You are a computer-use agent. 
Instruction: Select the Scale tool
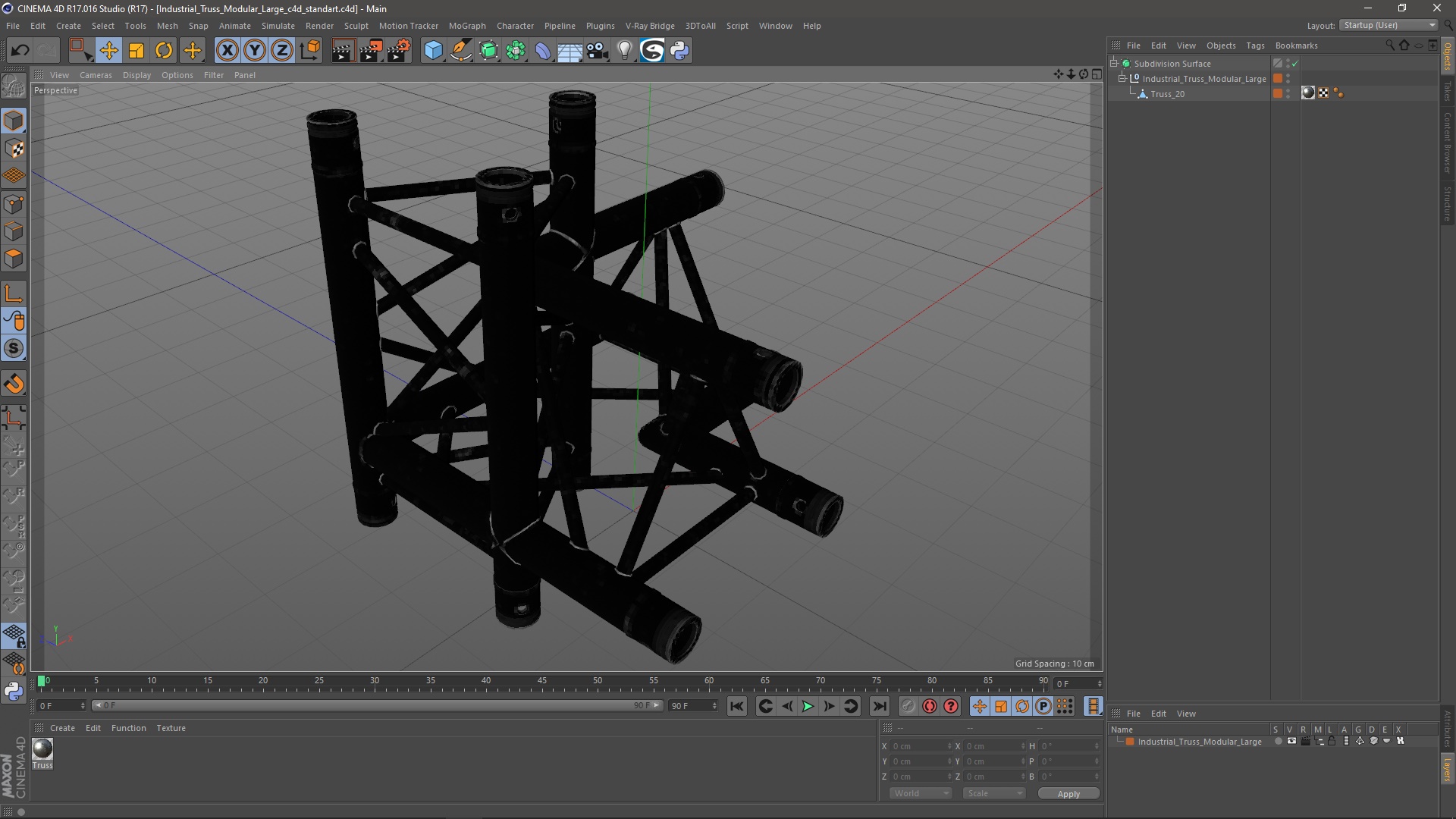136,51
